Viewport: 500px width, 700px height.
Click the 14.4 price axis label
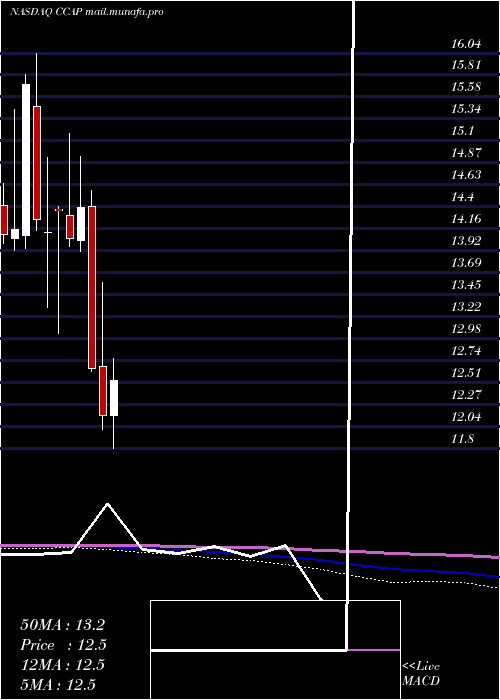[x=462, y=197]
